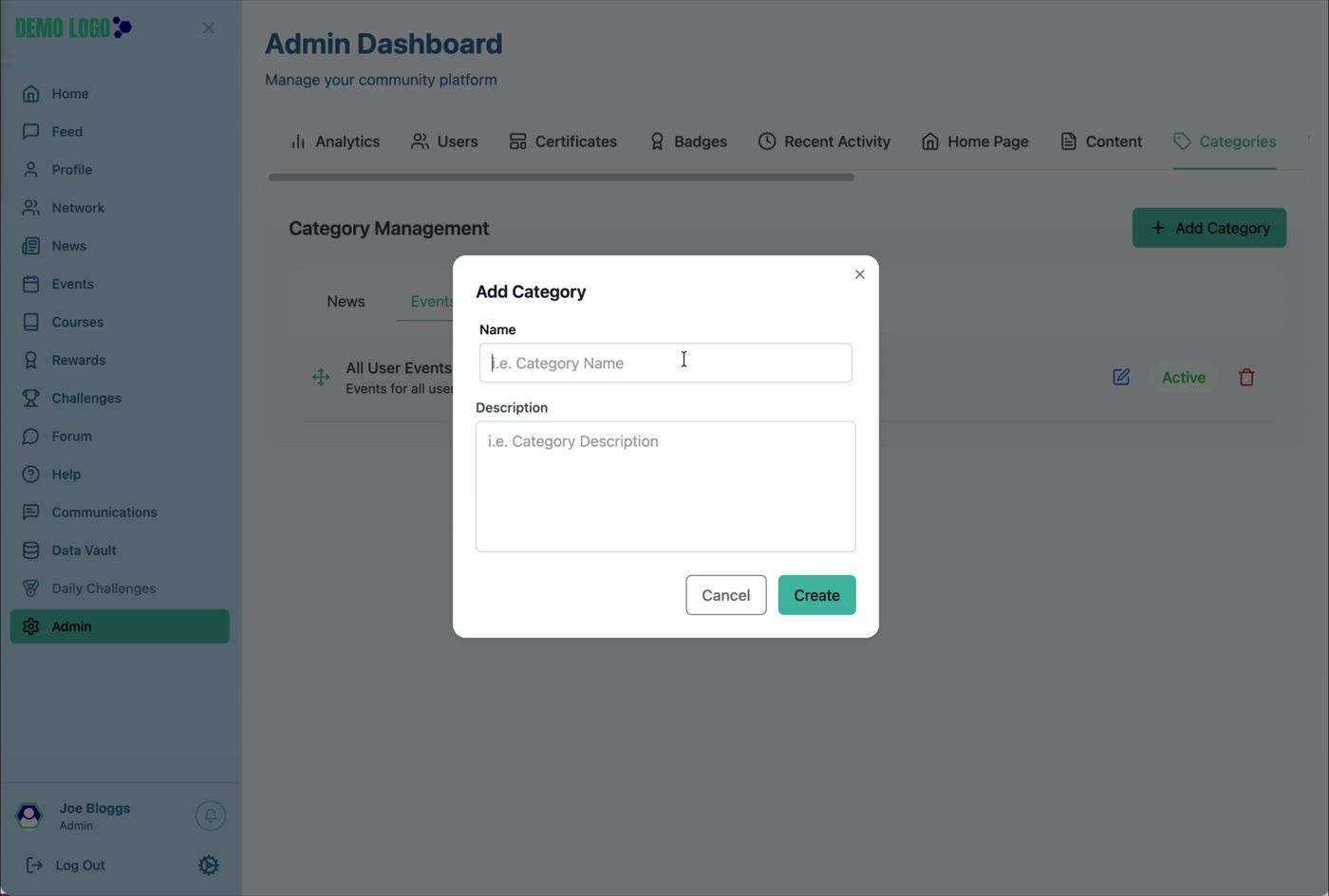Open Daily Challenges sidebar item

120,588
